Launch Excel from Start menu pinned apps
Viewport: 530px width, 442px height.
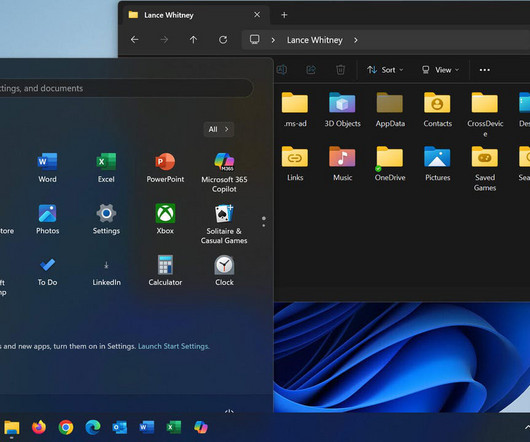coord(106,168)
